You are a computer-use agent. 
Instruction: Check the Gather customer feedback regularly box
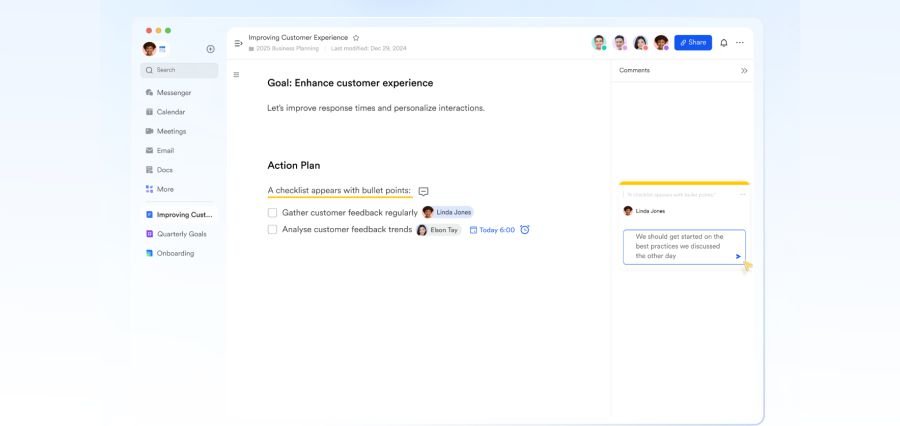click(272, 213)
